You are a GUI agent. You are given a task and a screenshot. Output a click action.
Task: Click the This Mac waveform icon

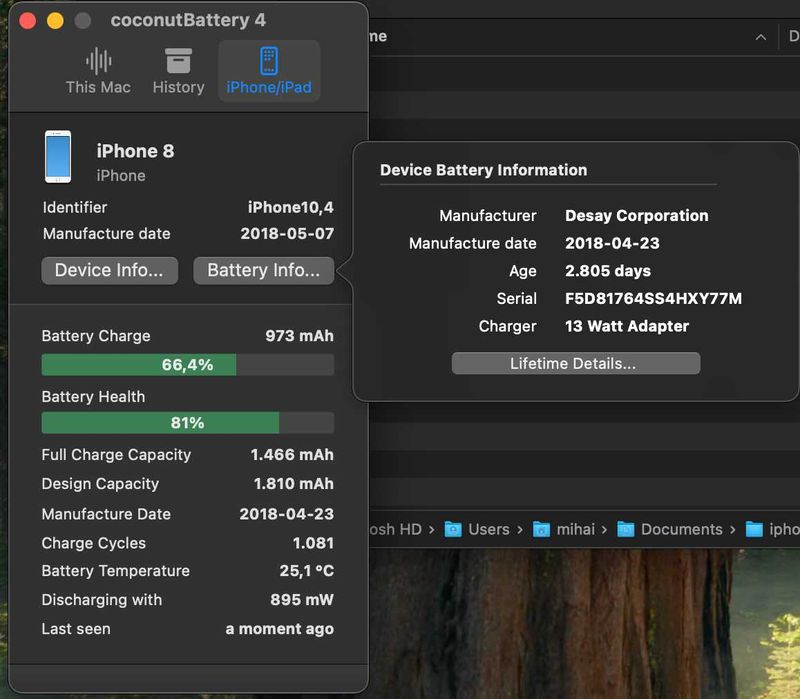(98, 61)
